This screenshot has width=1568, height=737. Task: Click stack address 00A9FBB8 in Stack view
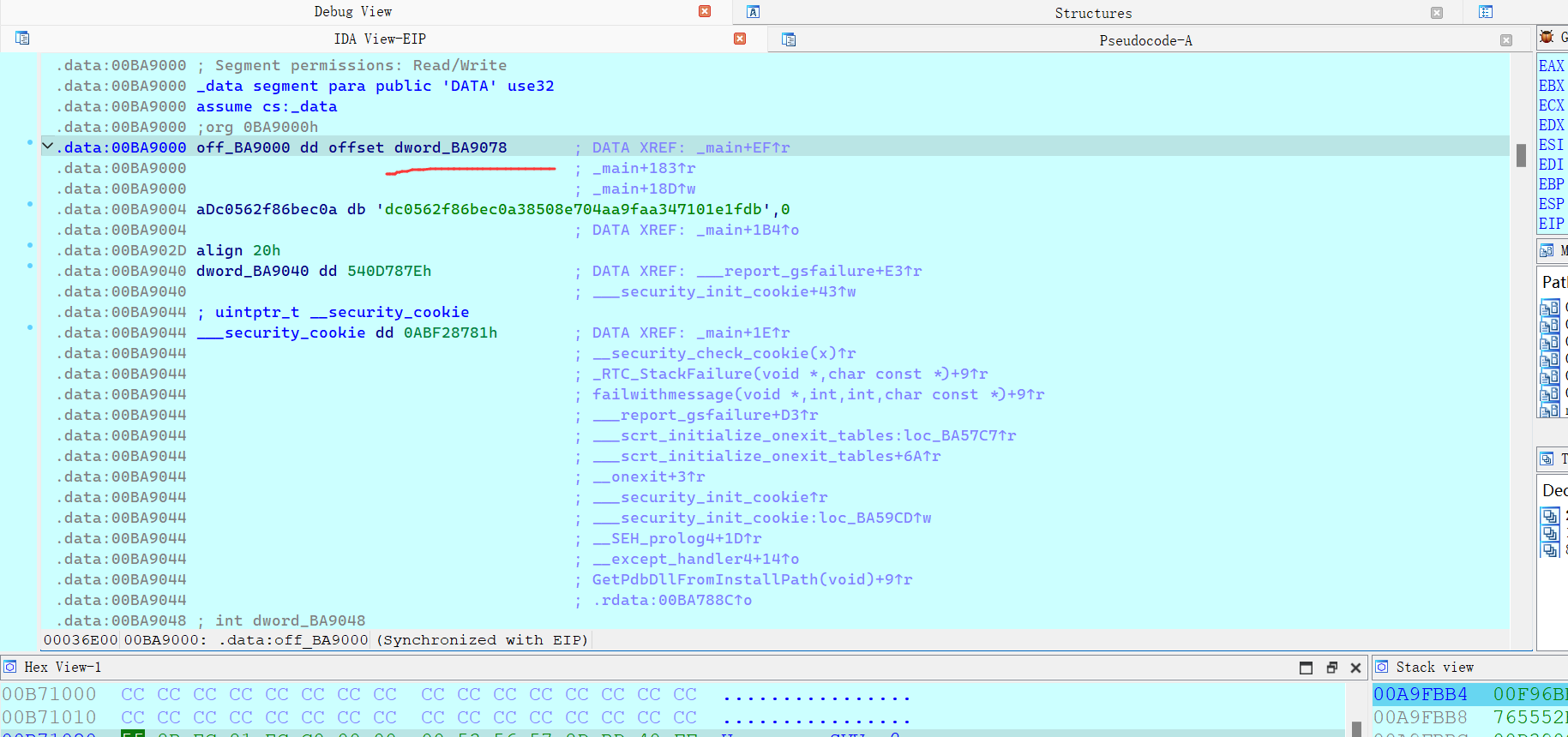click(x=1421, y=717)
